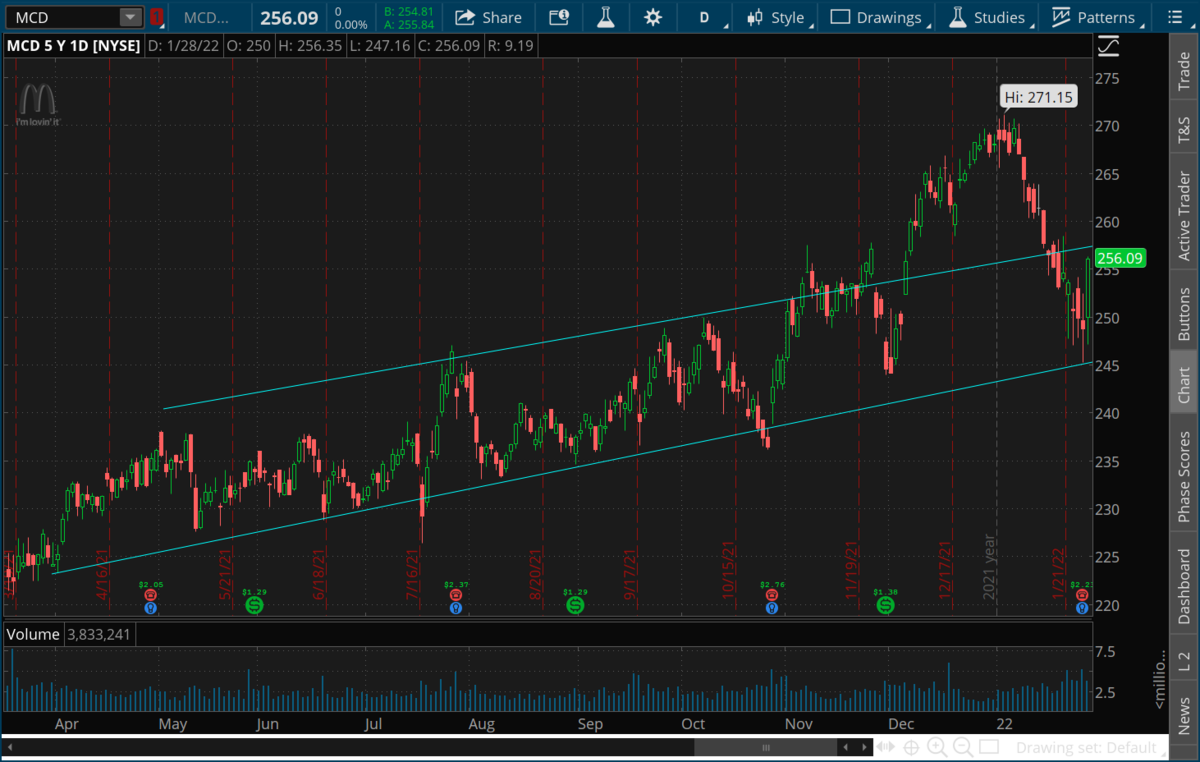Click the 10/15/21 expiration date label
Viewport: 1200px width, 762px height.
click(729, 570)
